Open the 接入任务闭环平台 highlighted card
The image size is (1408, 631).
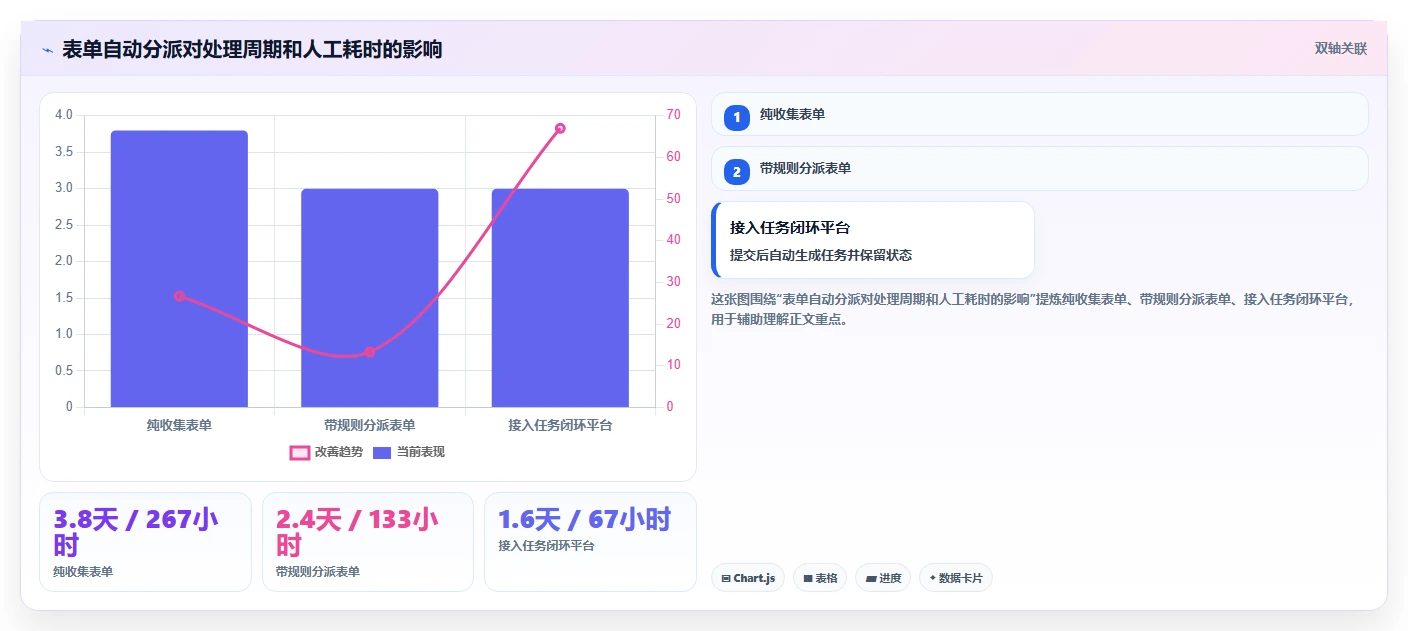point(872,240)
